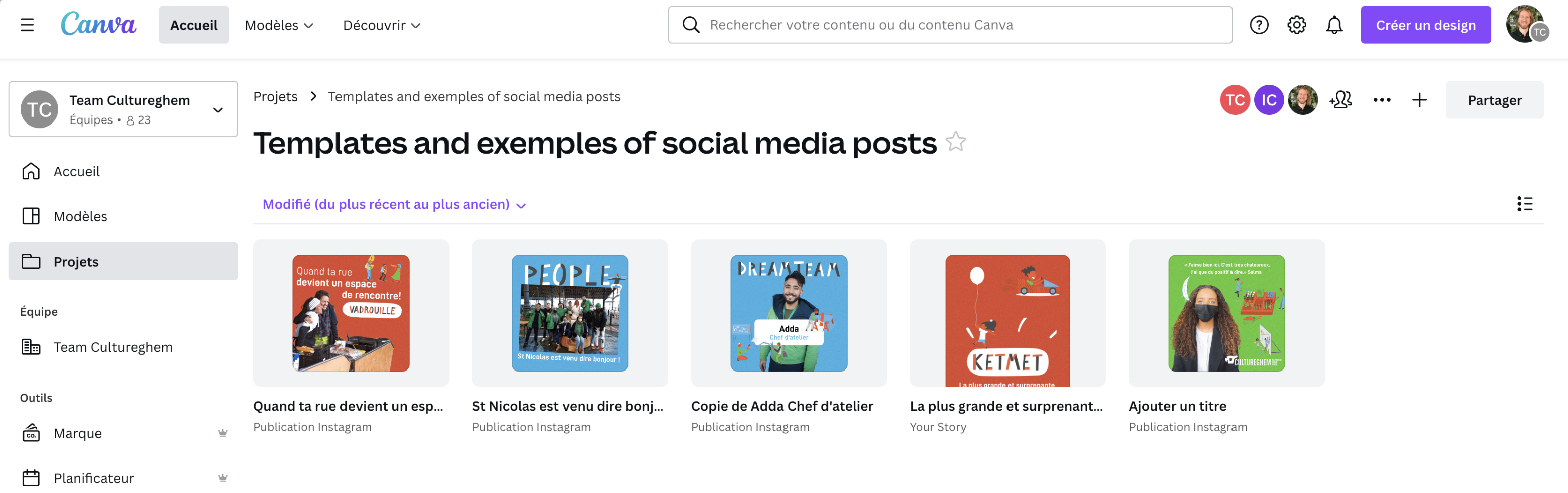1568x493 pixels.
Task: Click the Créer un design button
Action: point(1425,25)
